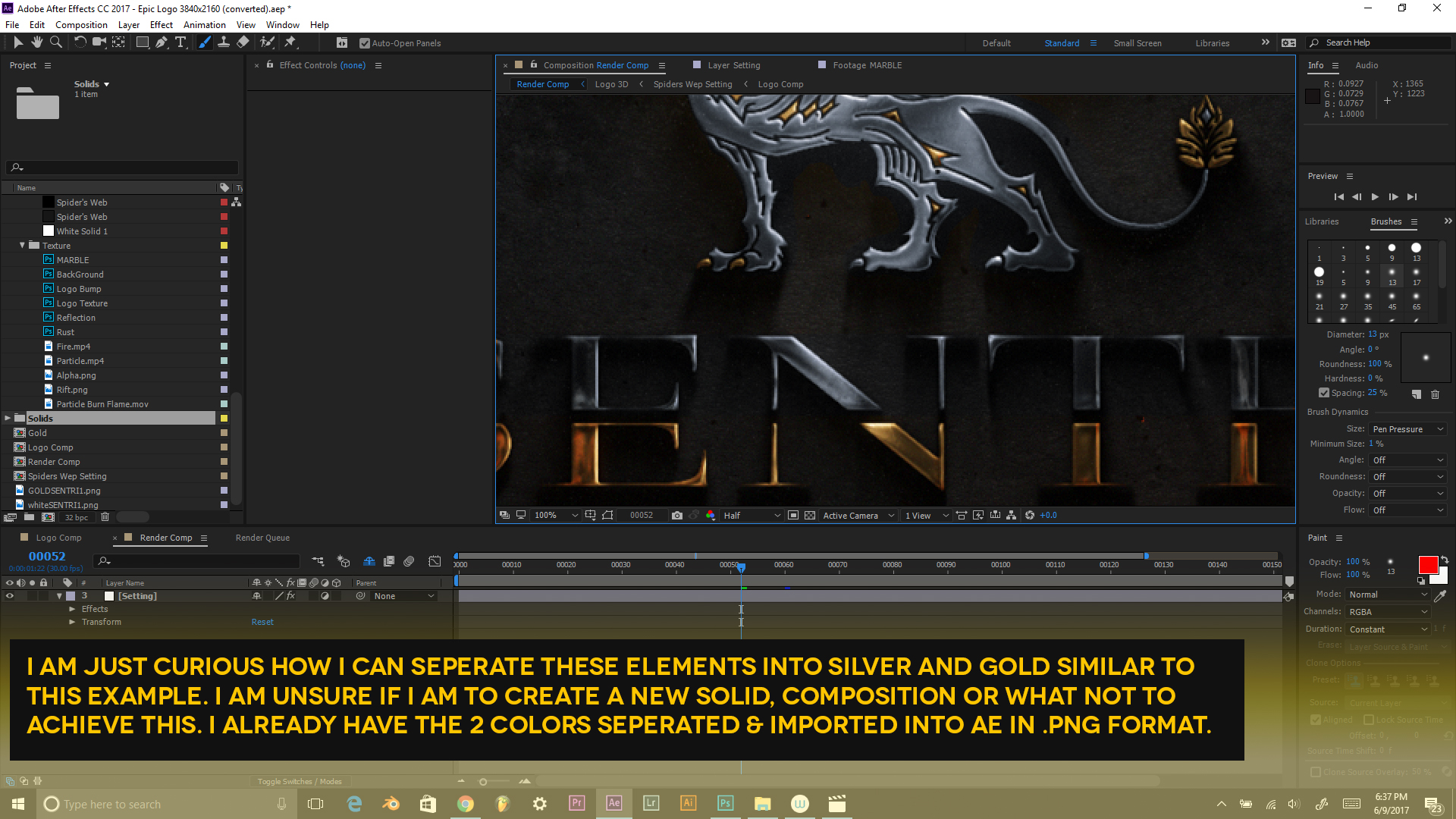Open 1 View layout dropdown
Viewport: 1456px width, 819px height.
coord(927,515)
